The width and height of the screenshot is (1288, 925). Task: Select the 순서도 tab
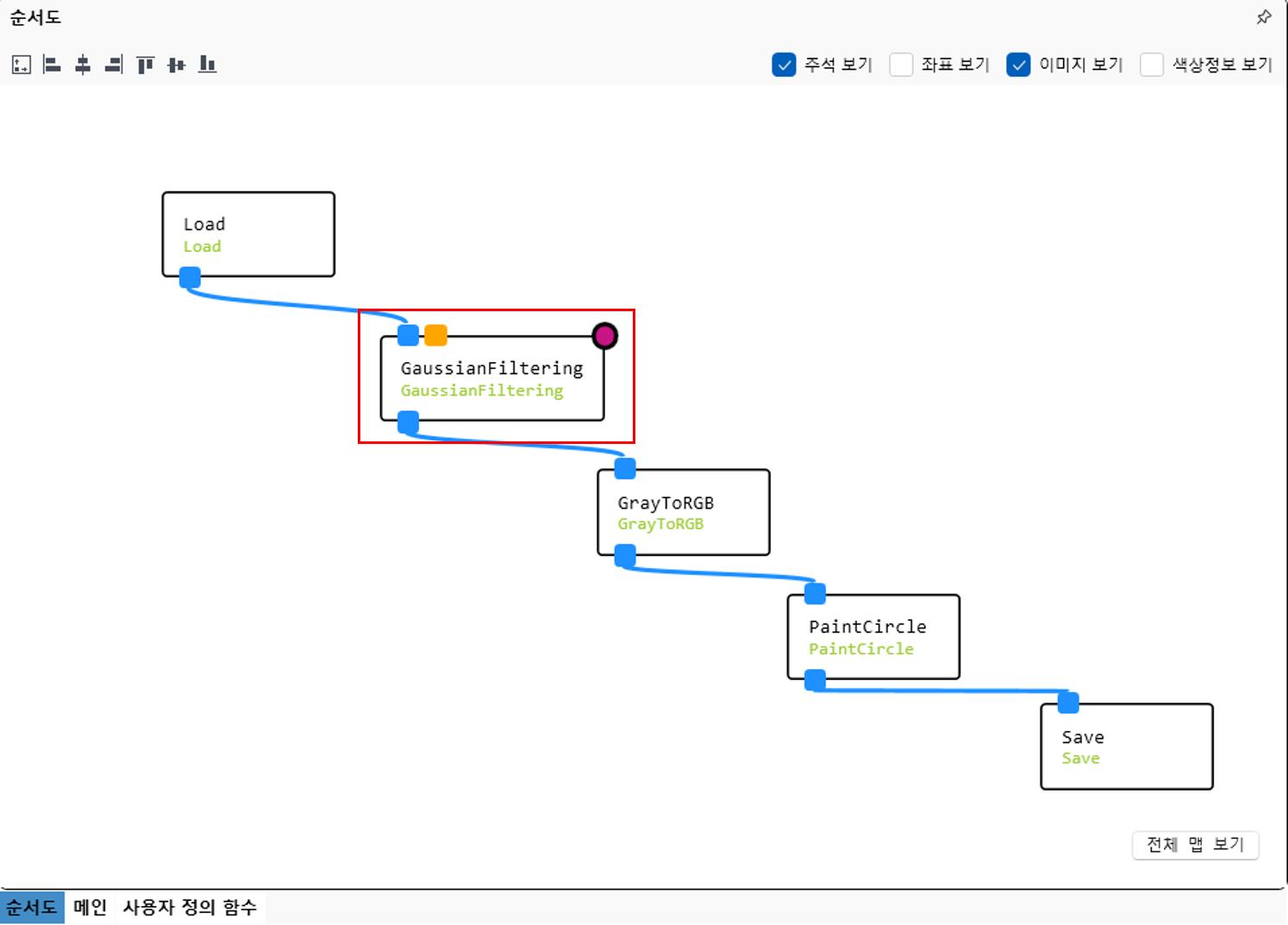click(x=32, y=908)
